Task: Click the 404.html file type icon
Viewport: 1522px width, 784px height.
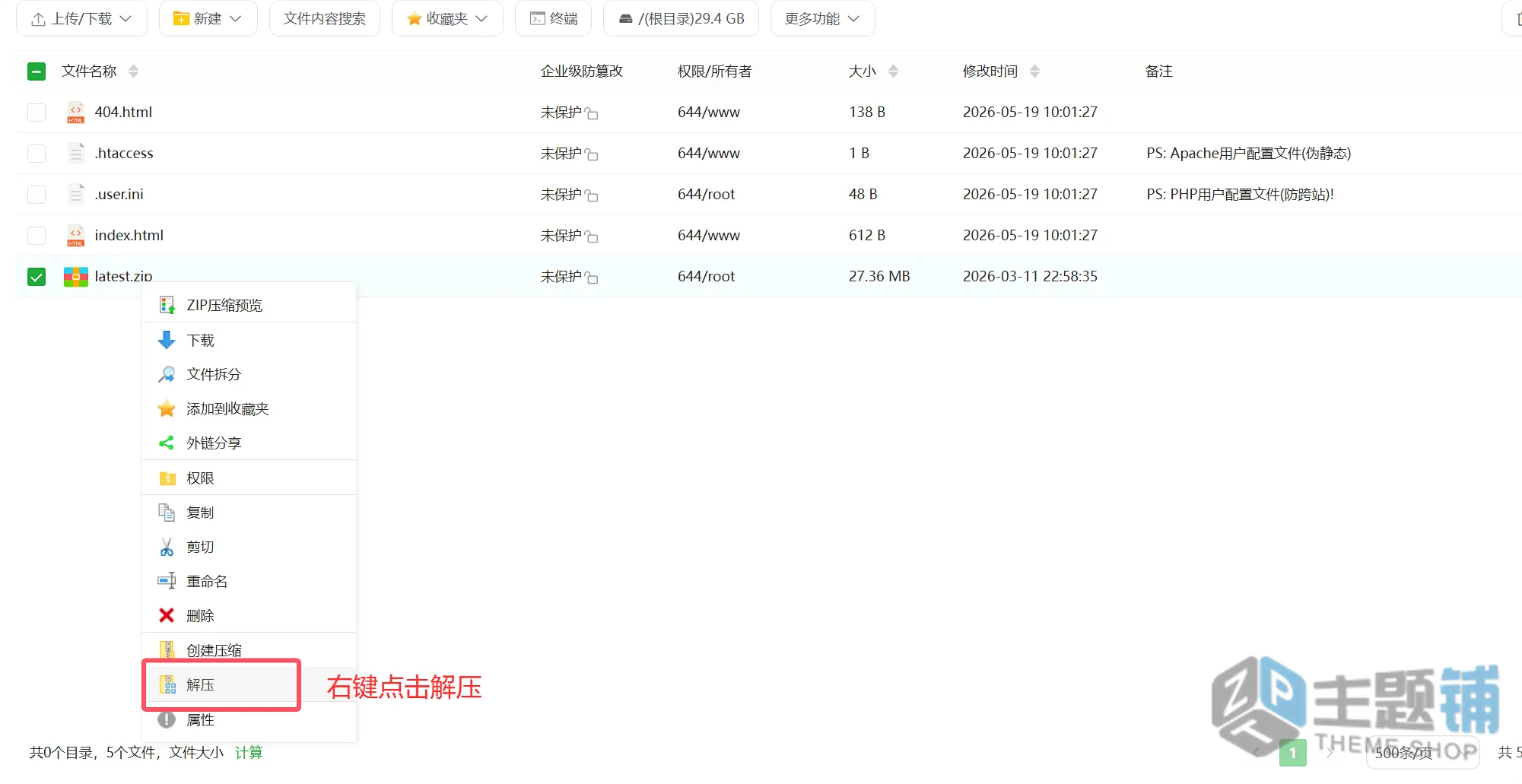Action: 76,112
